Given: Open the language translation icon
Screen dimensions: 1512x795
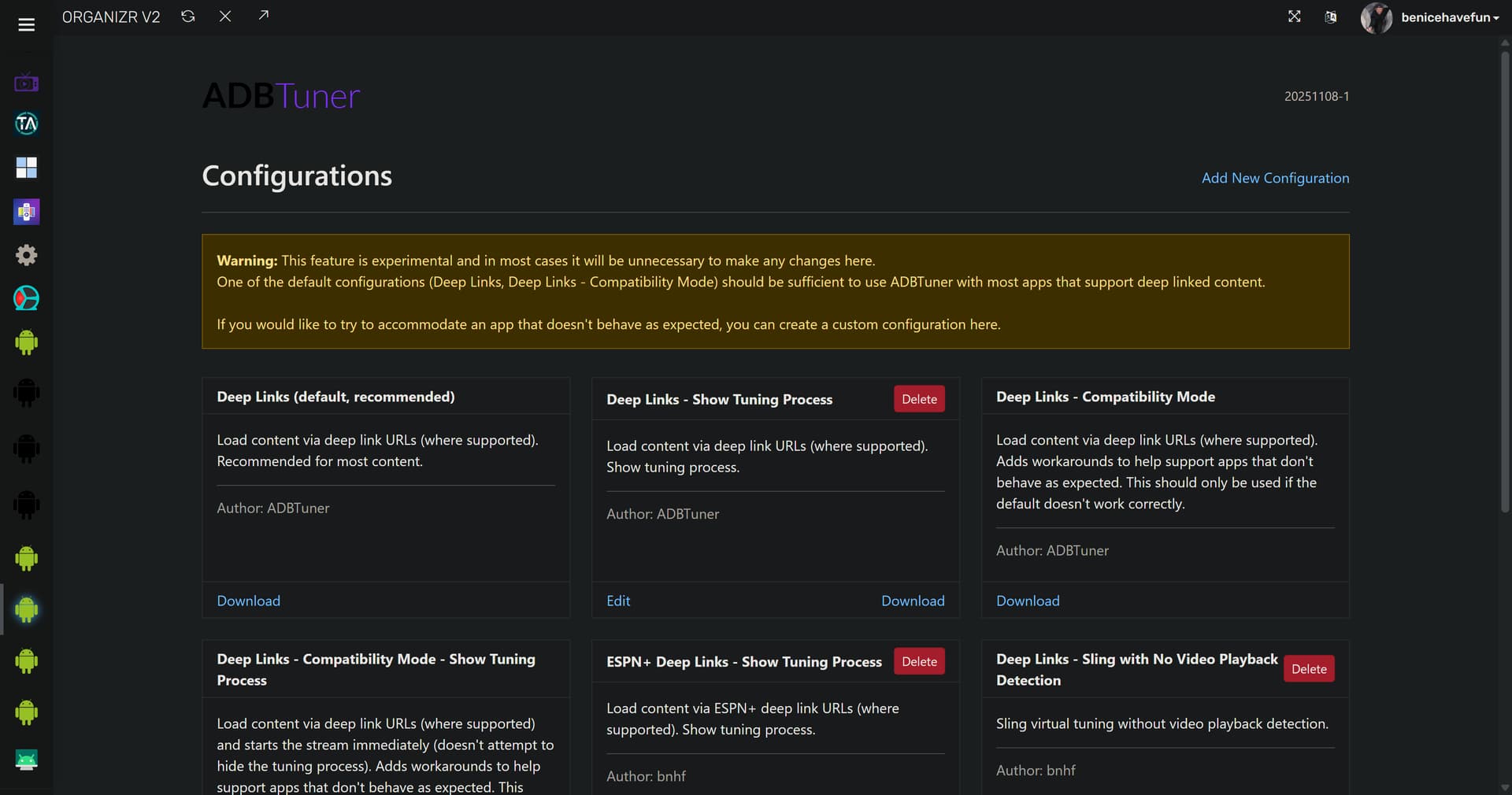Looking at the screenshot, I should pyautogui.click(x=1330, y=17).
